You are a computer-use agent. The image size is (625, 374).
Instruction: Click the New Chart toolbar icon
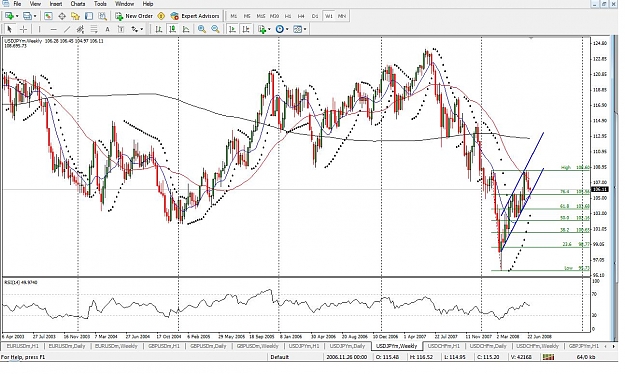pos(9,16)
